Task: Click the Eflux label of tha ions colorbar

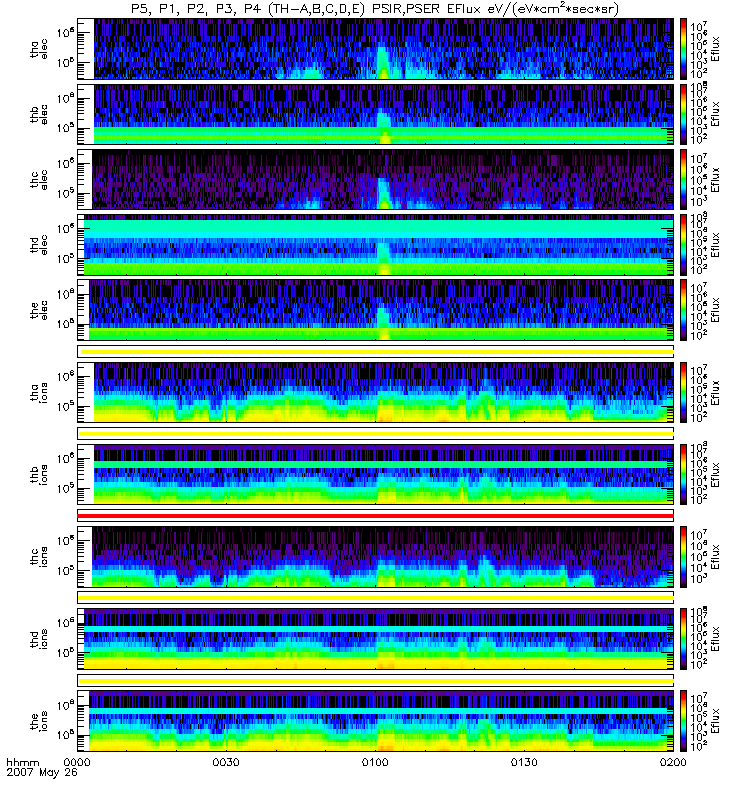Action: point(716,392)
